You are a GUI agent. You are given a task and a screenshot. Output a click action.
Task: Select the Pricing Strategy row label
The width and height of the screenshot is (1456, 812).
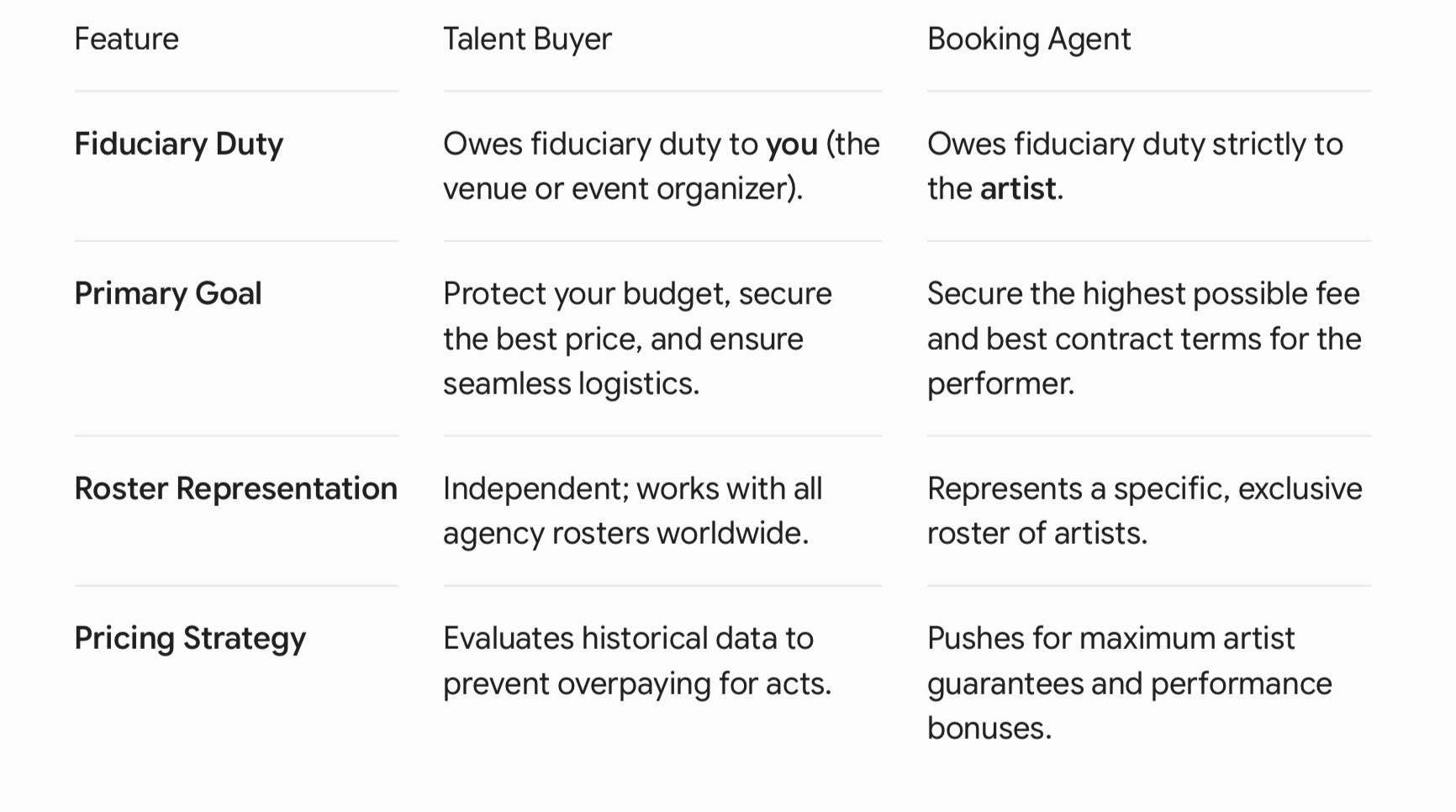click(190, 638)
